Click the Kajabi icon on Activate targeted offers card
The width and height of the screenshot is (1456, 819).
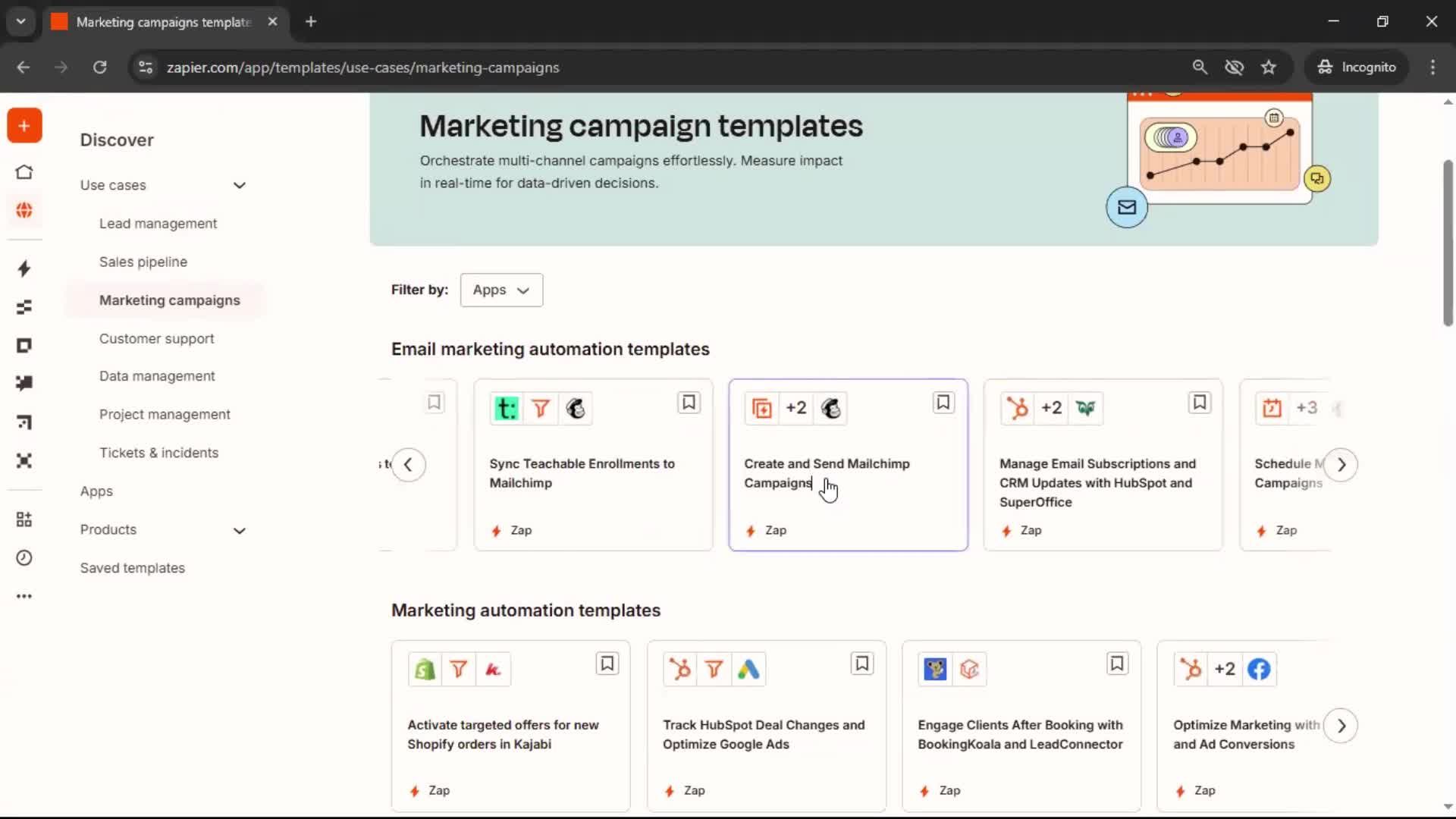493,670
